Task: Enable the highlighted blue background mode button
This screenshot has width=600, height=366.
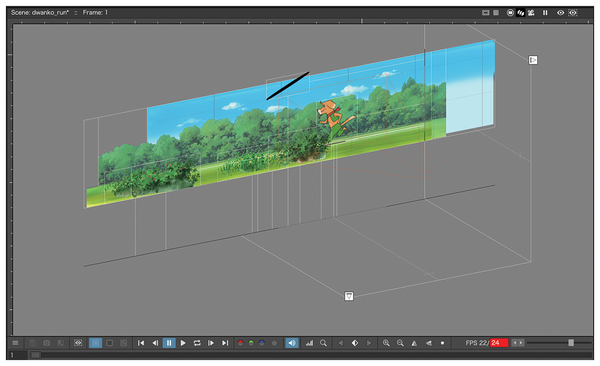Action: pos(95,343)
